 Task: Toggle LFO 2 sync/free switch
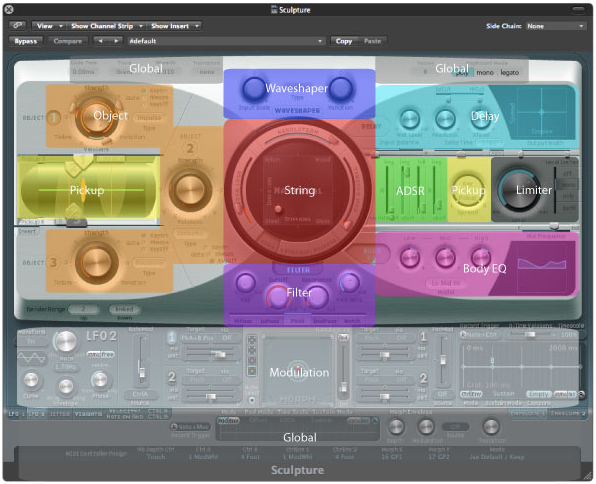click(x=101, y=355)
